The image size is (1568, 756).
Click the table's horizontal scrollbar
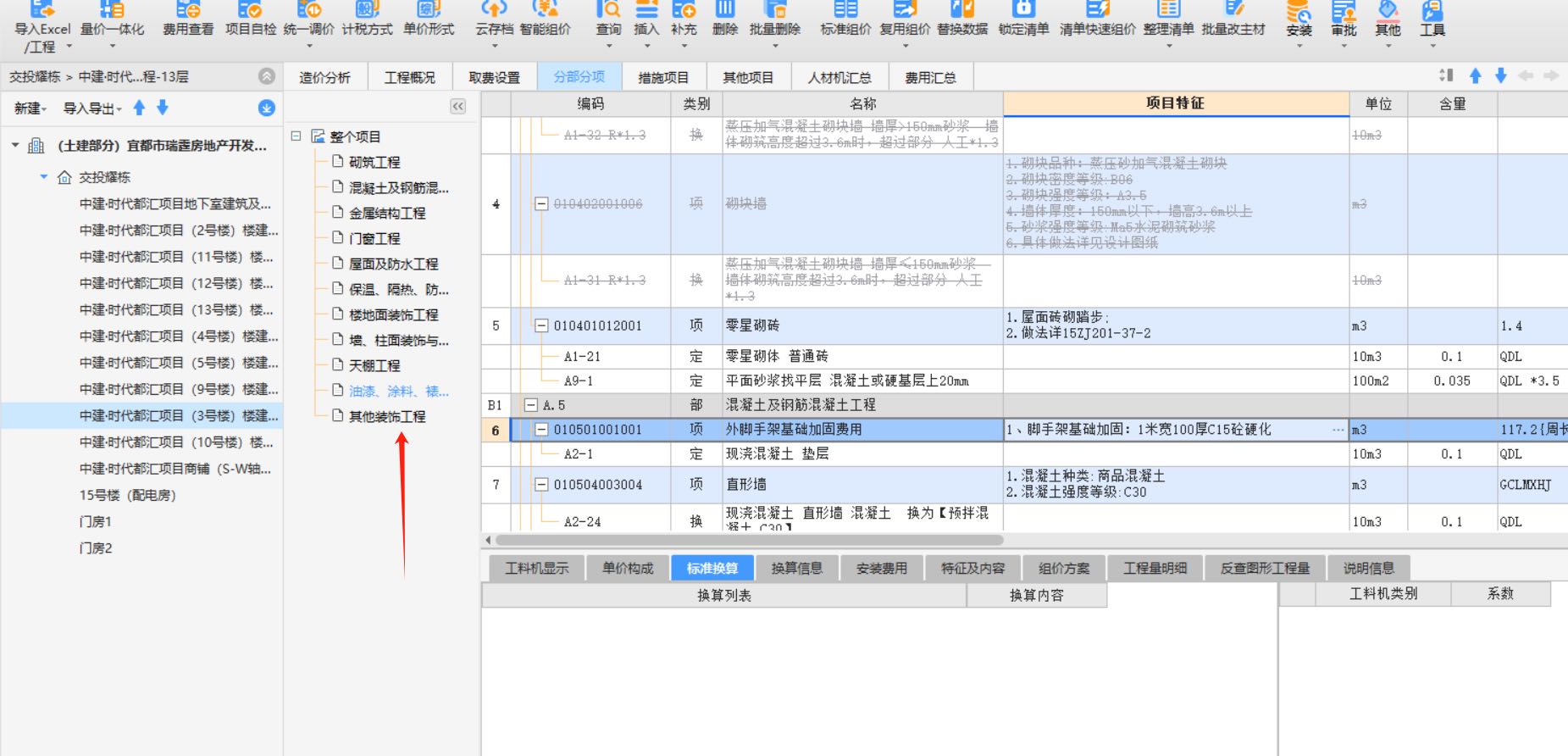[749, 539]
